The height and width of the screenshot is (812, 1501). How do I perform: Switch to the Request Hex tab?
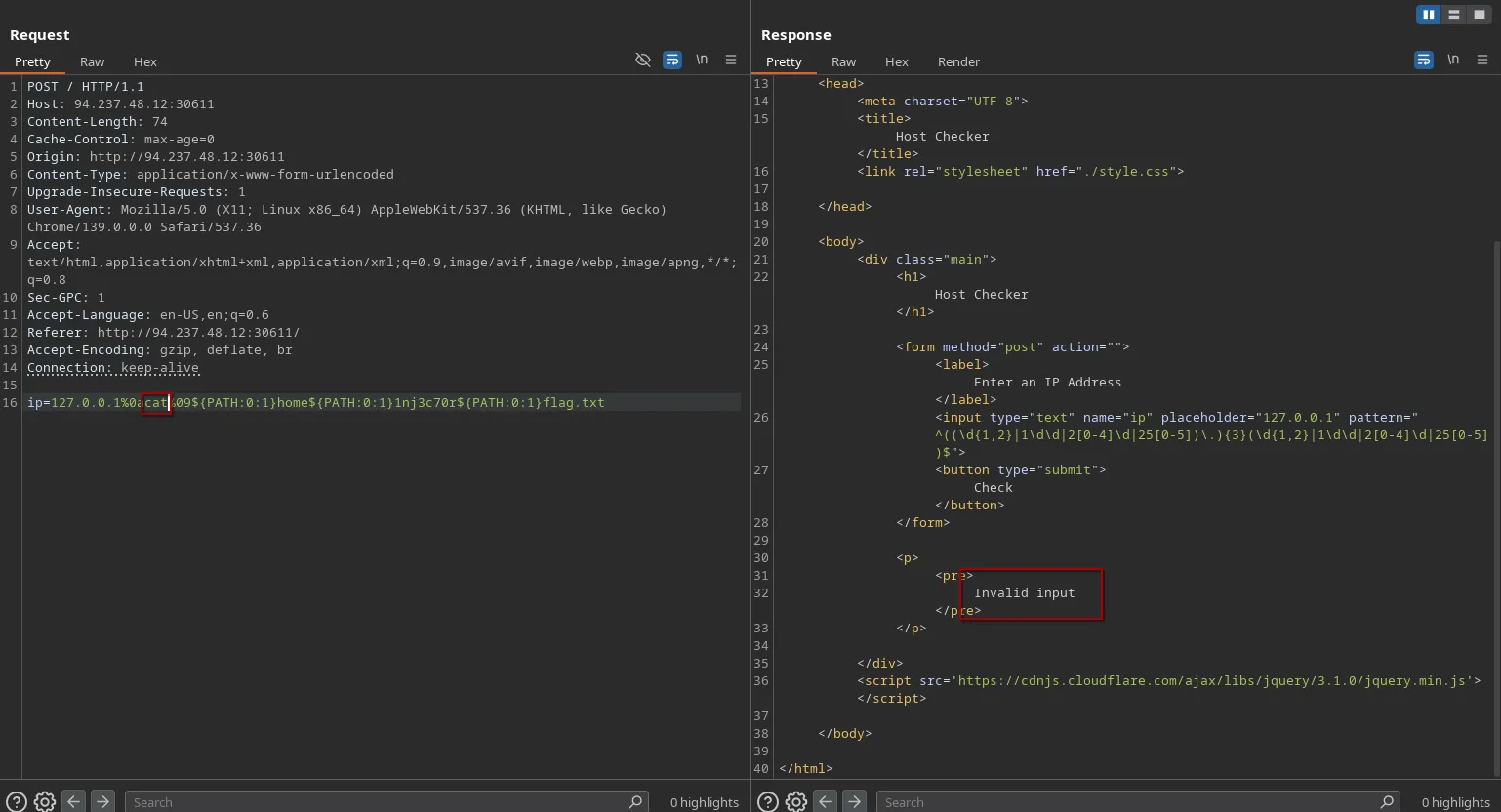click(144, 61)
